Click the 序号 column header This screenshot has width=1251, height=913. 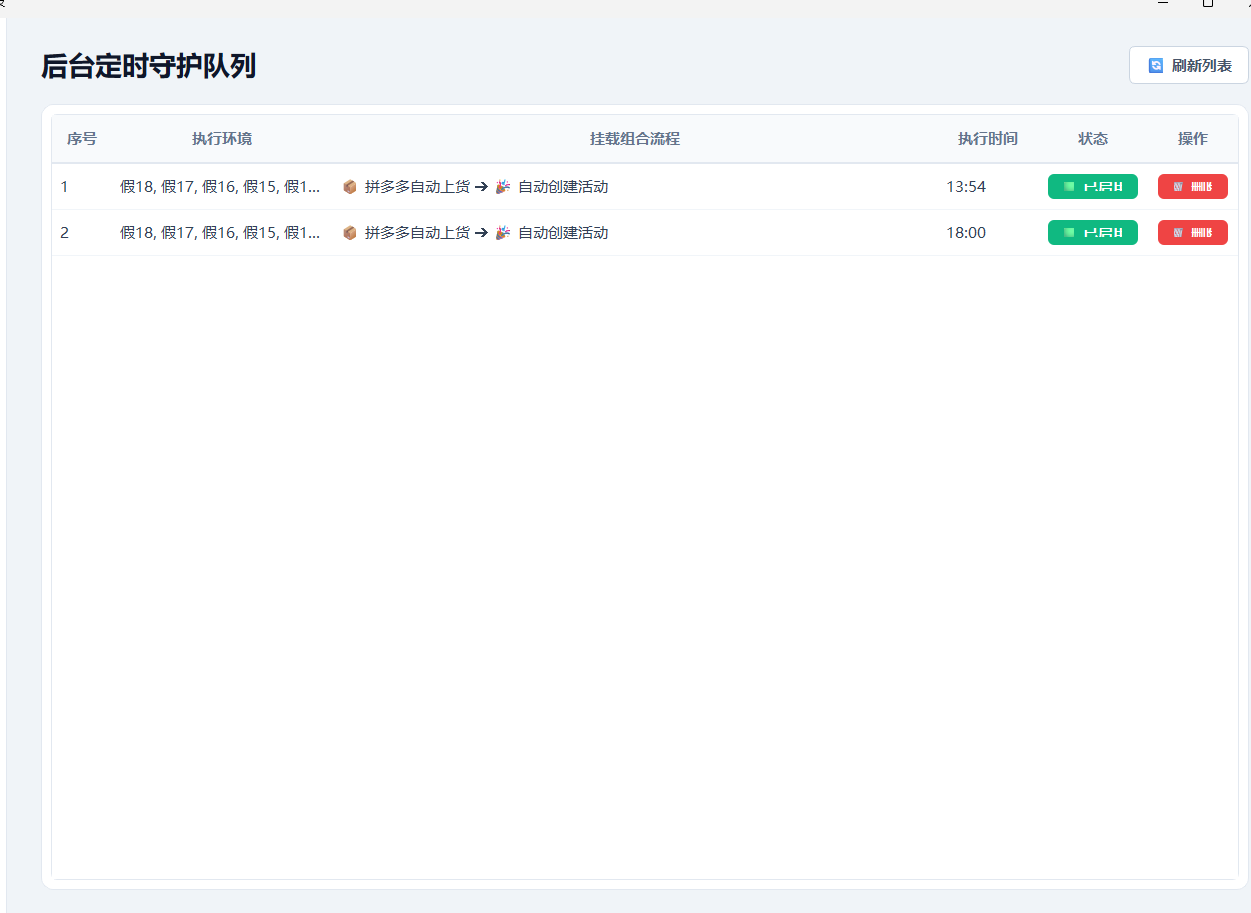pos(82,139)
